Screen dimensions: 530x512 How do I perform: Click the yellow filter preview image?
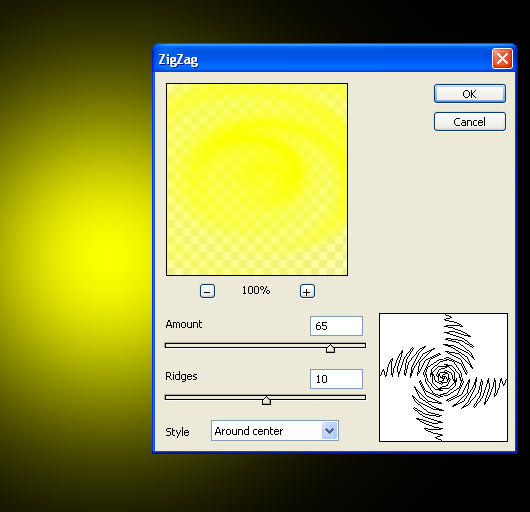(257, 179)
